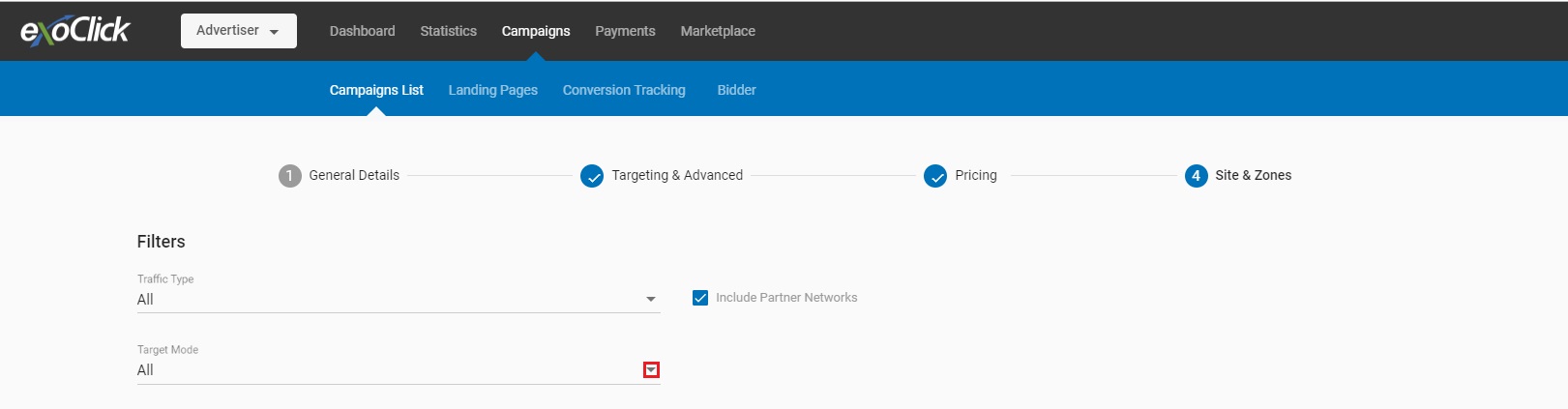This screenshot has height=409, width=1568.
Task: Click the ExoClick logo
Action: coord(74,31)
